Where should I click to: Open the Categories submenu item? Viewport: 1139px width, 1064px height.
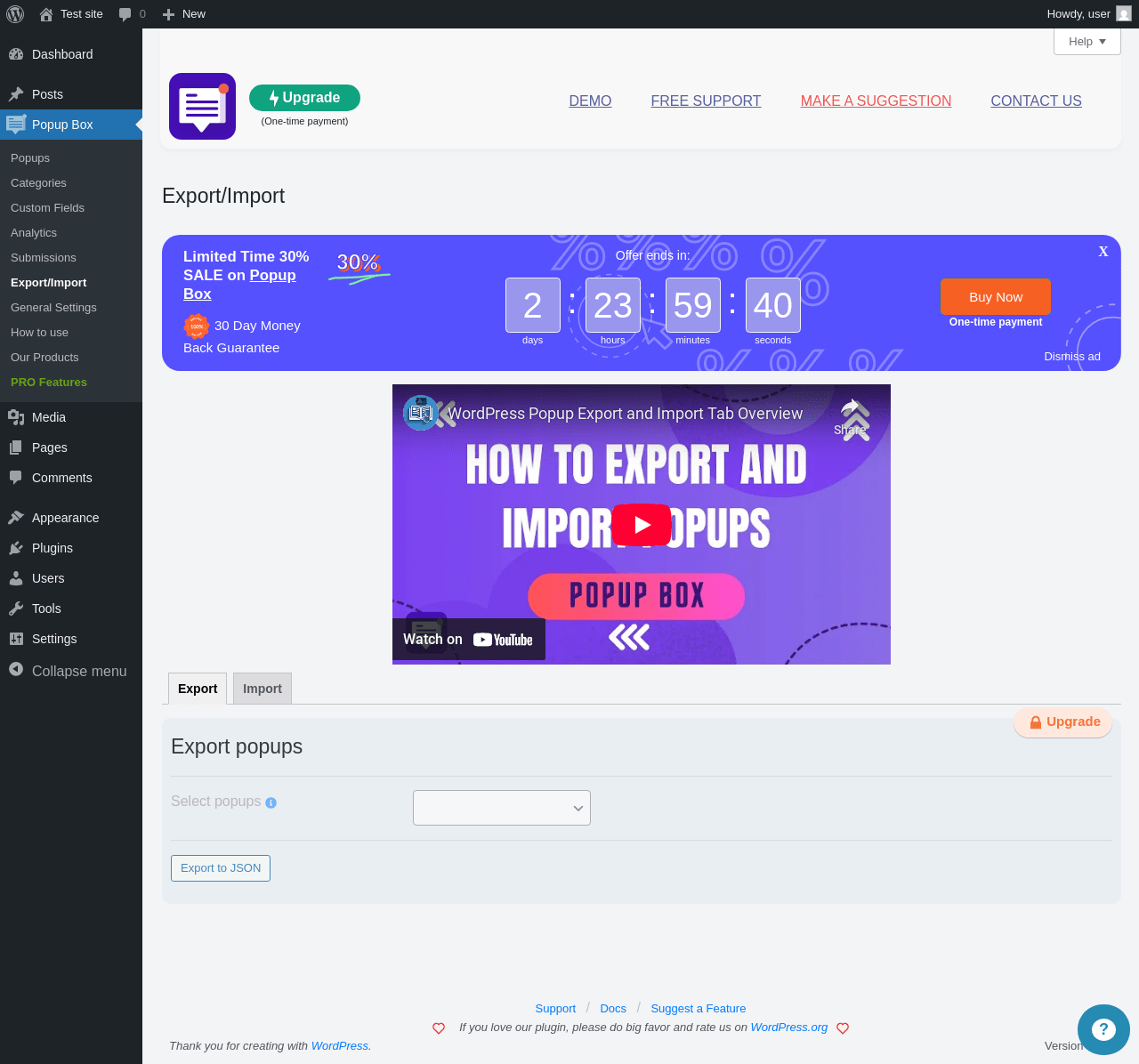pyautogui.click(x=38, y=183)
